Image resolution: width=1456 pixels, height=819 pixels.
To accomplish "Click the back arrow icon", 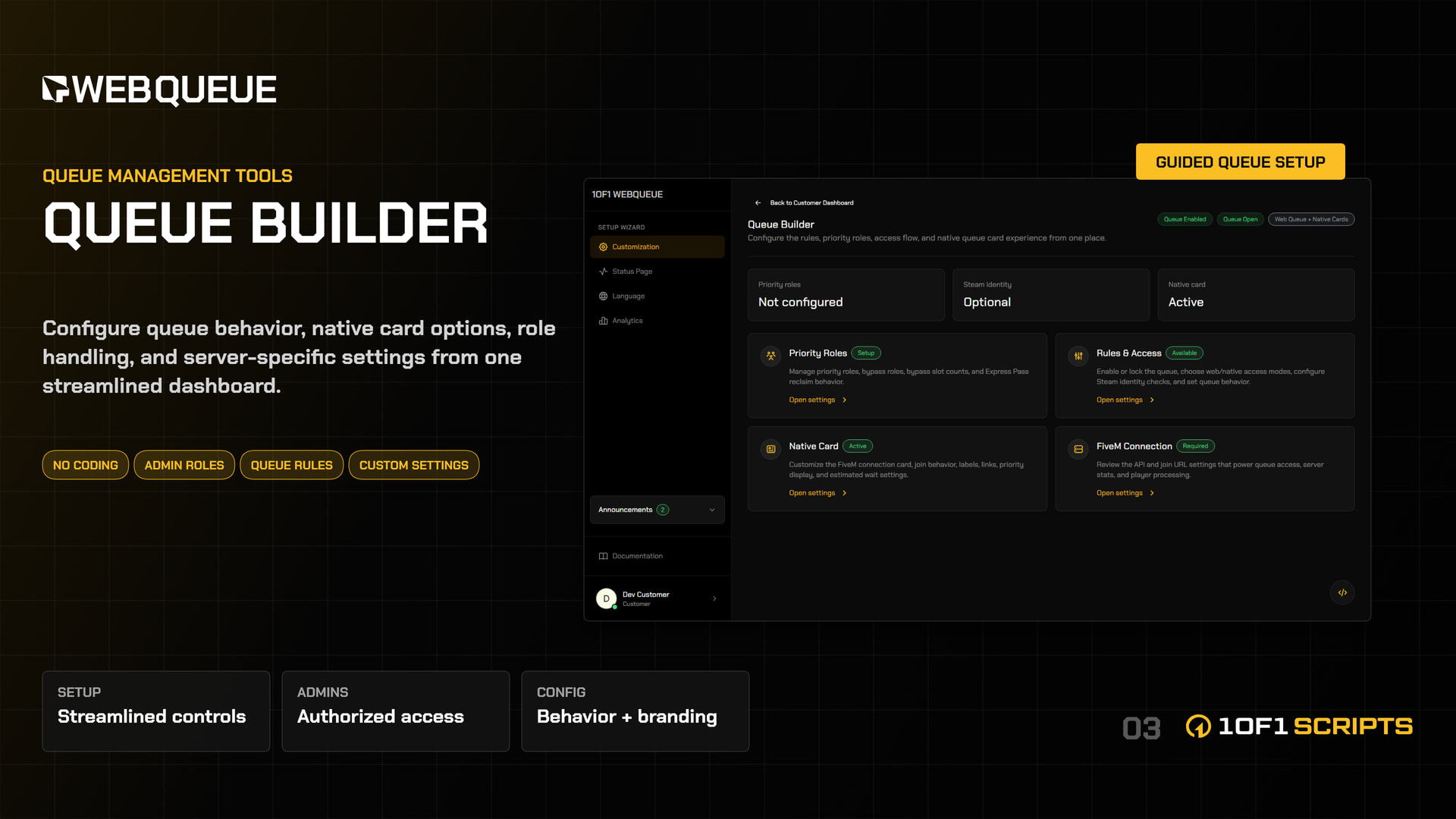I will click(758, 203).
